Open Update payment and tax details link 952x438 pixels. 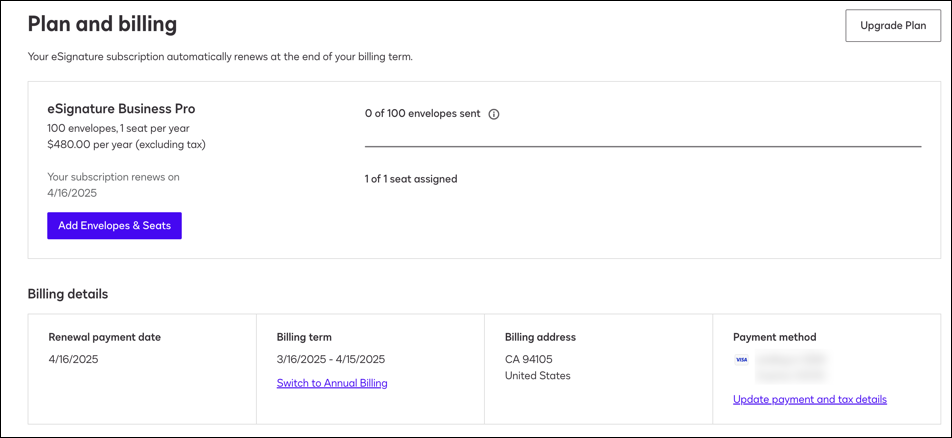point(809,399)
